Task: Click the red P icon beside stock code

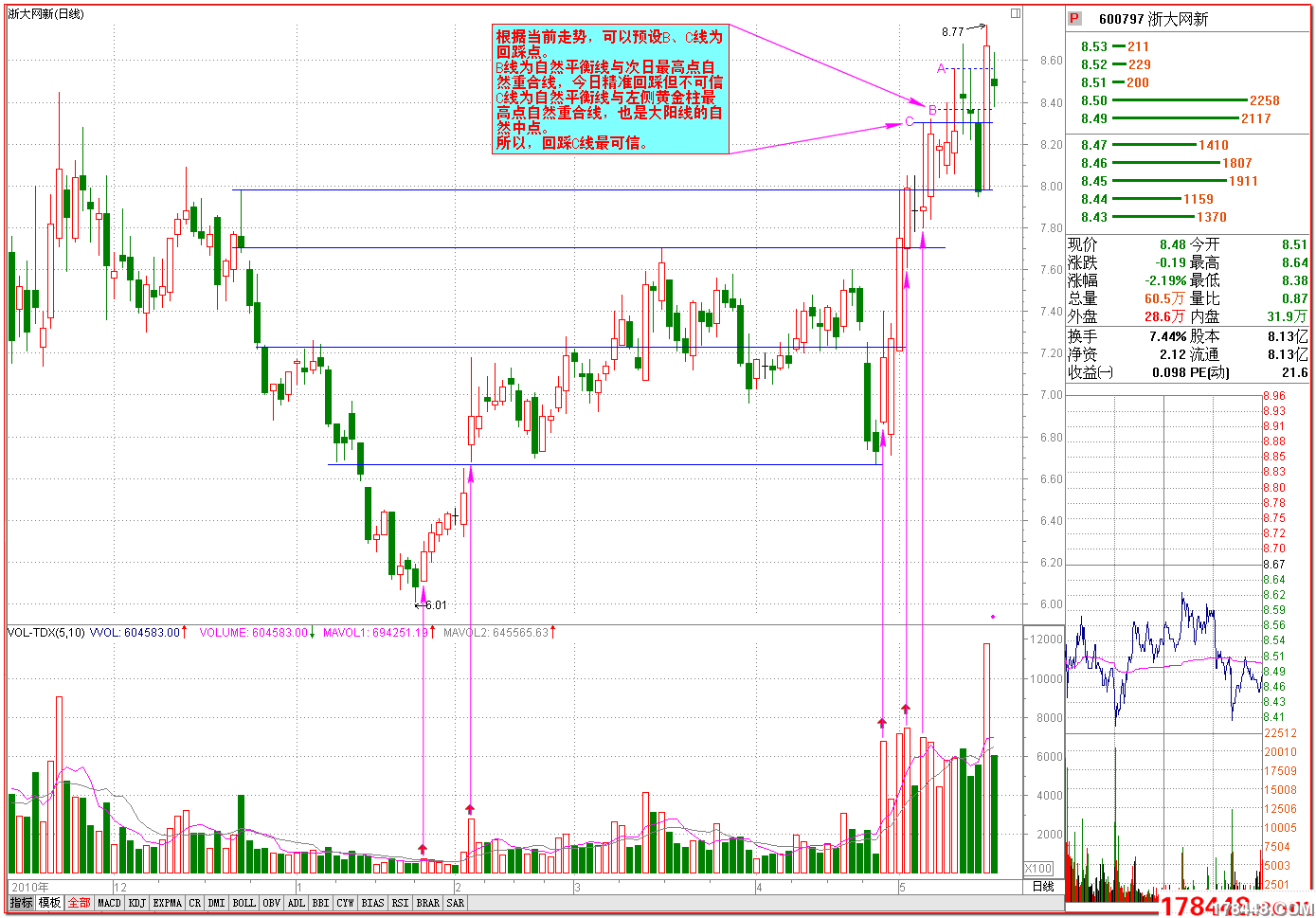Action: (1075, 18)
